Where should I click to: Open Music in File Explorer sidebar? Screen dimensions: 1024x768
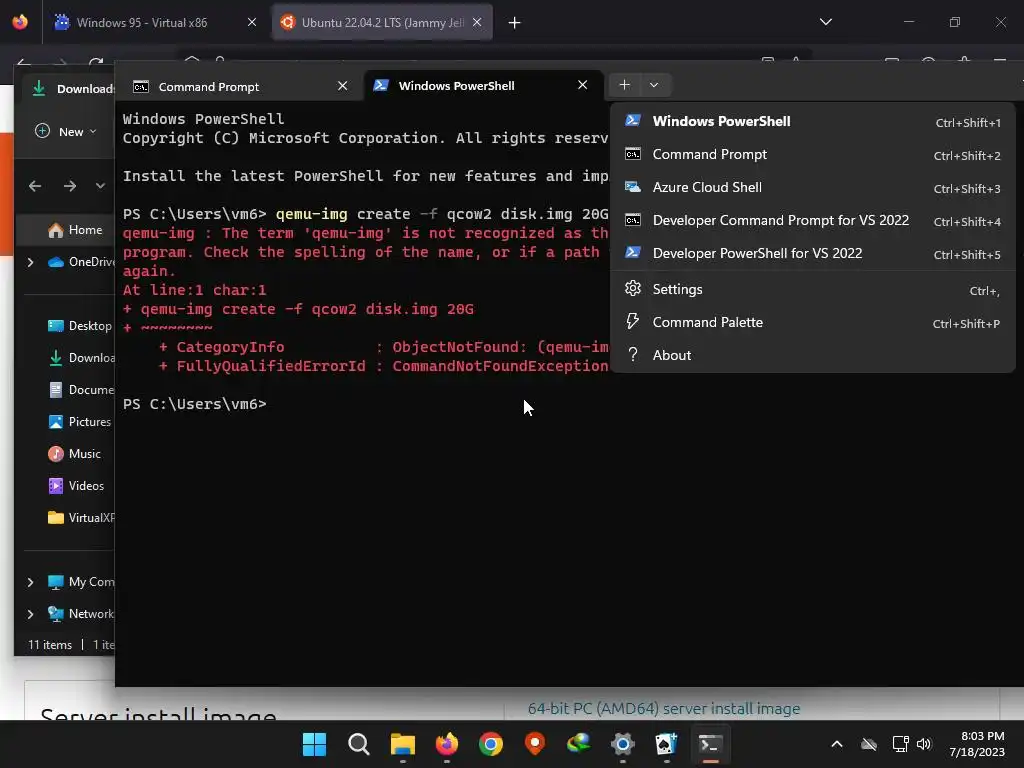(72, 454)
